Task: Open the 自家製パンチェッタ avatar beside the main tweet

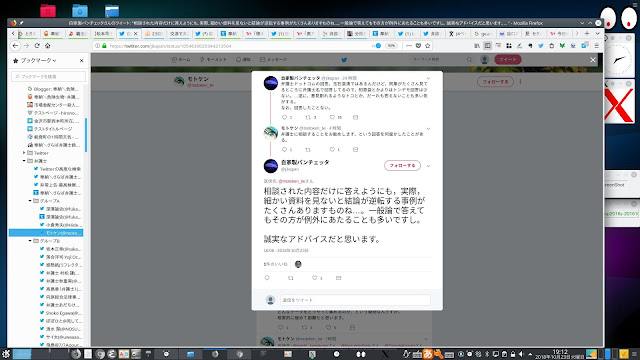Action: (271, 166)
